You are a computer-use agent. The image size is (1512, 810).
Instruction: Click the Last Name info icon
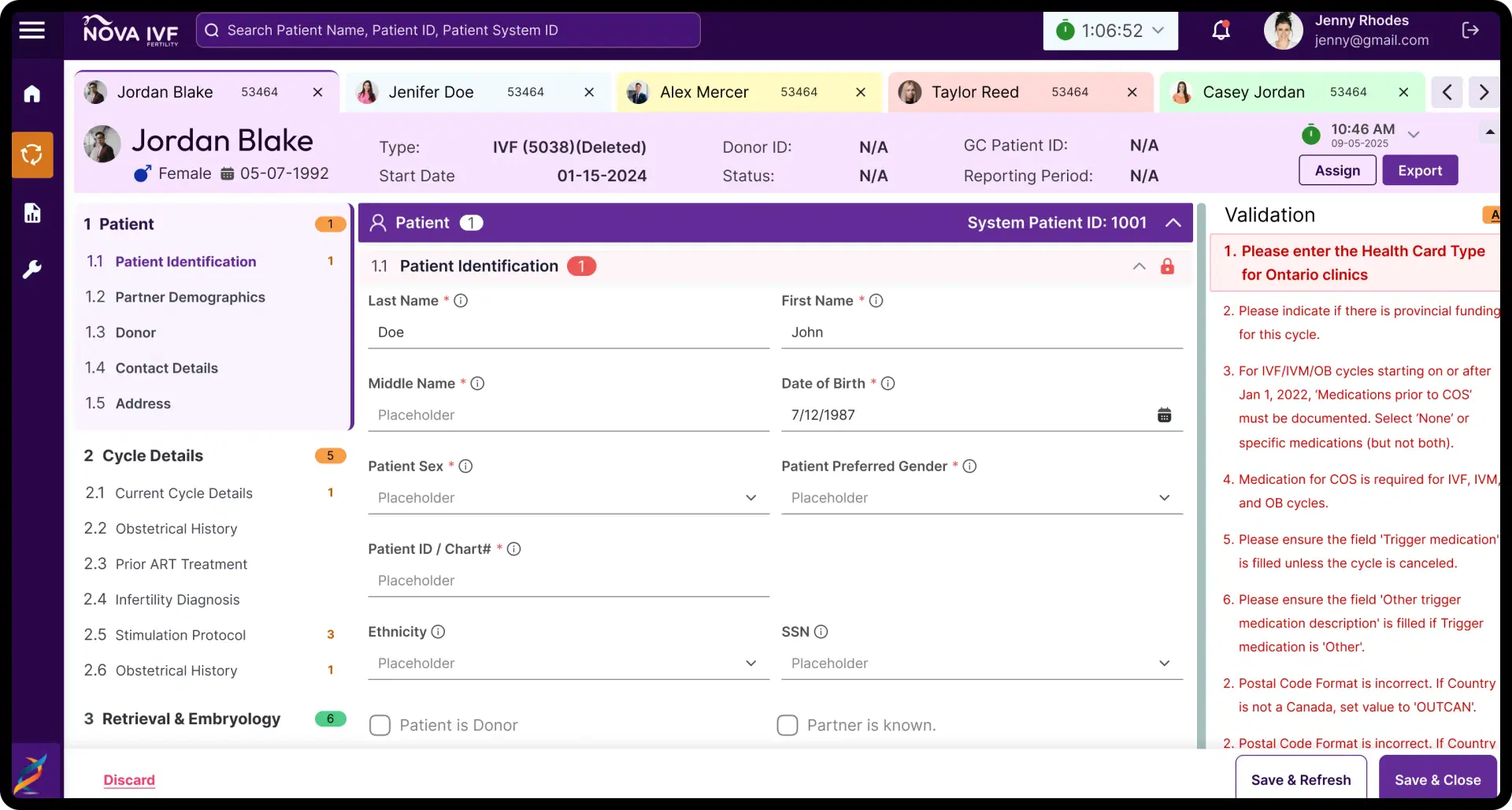tap(461, 301)
